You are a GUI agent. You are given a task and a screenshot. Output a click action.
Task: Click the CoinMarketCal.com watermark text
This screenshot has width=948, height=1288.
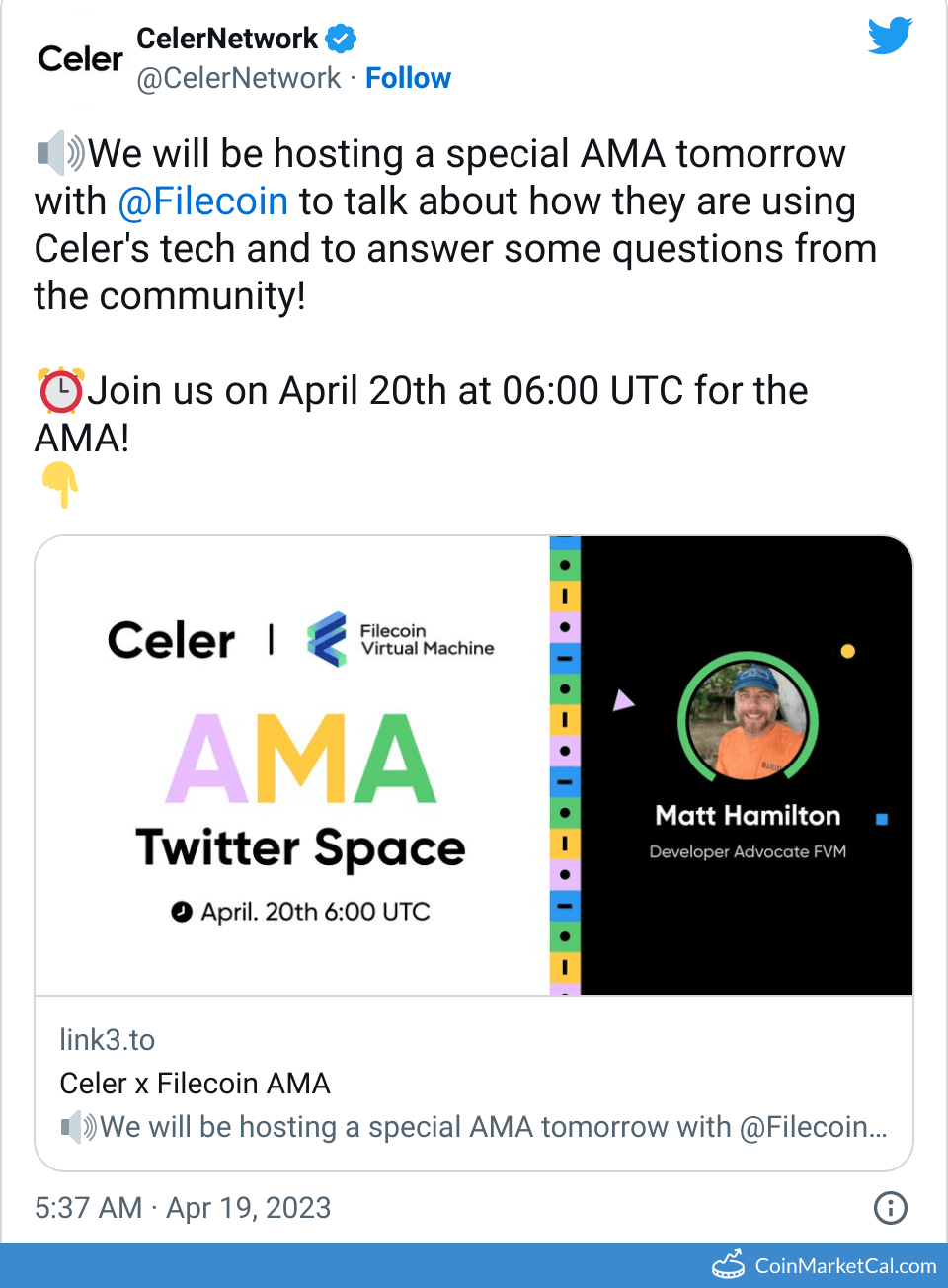(x=845, y=1266)
